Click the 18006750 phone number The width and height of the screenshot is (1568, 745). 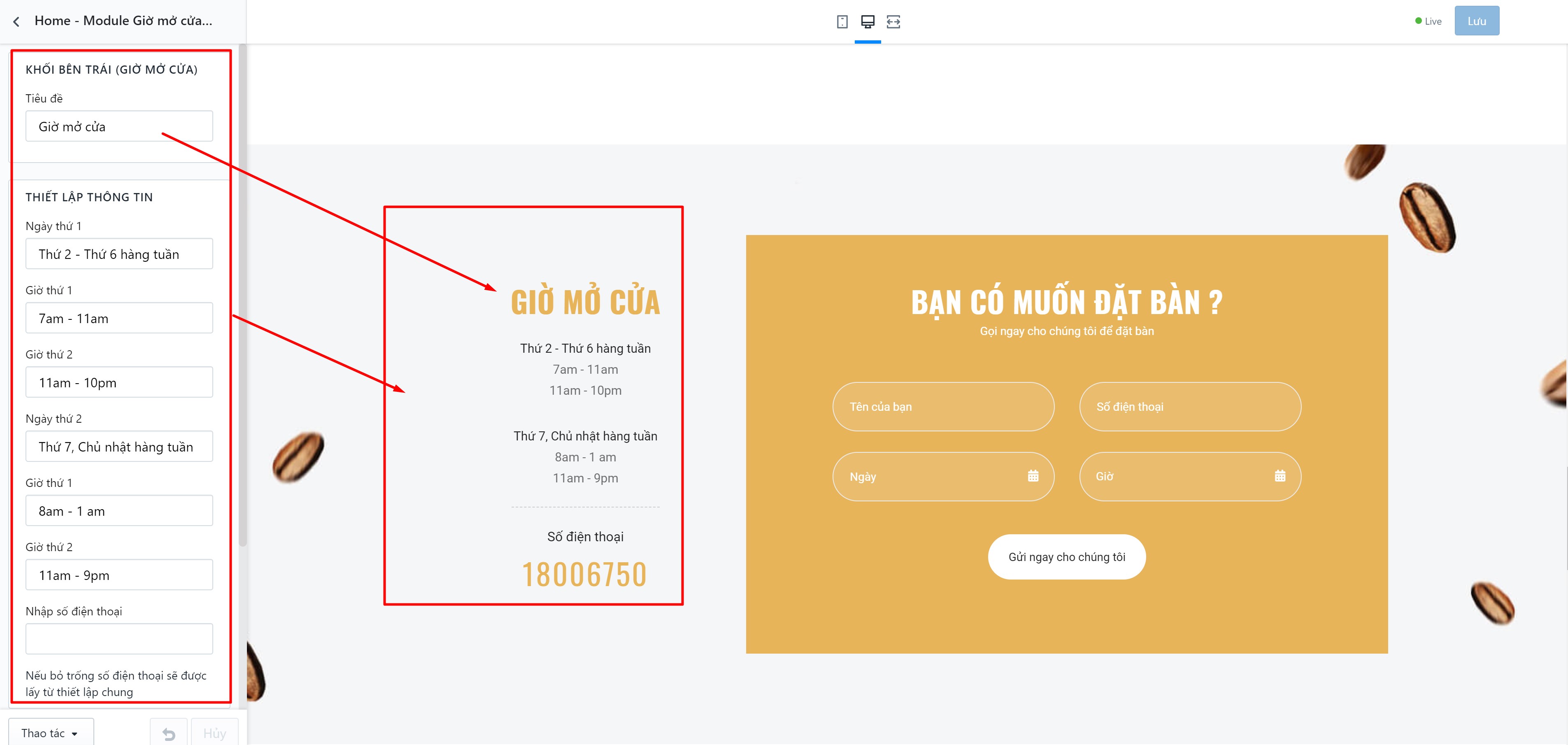584,574
